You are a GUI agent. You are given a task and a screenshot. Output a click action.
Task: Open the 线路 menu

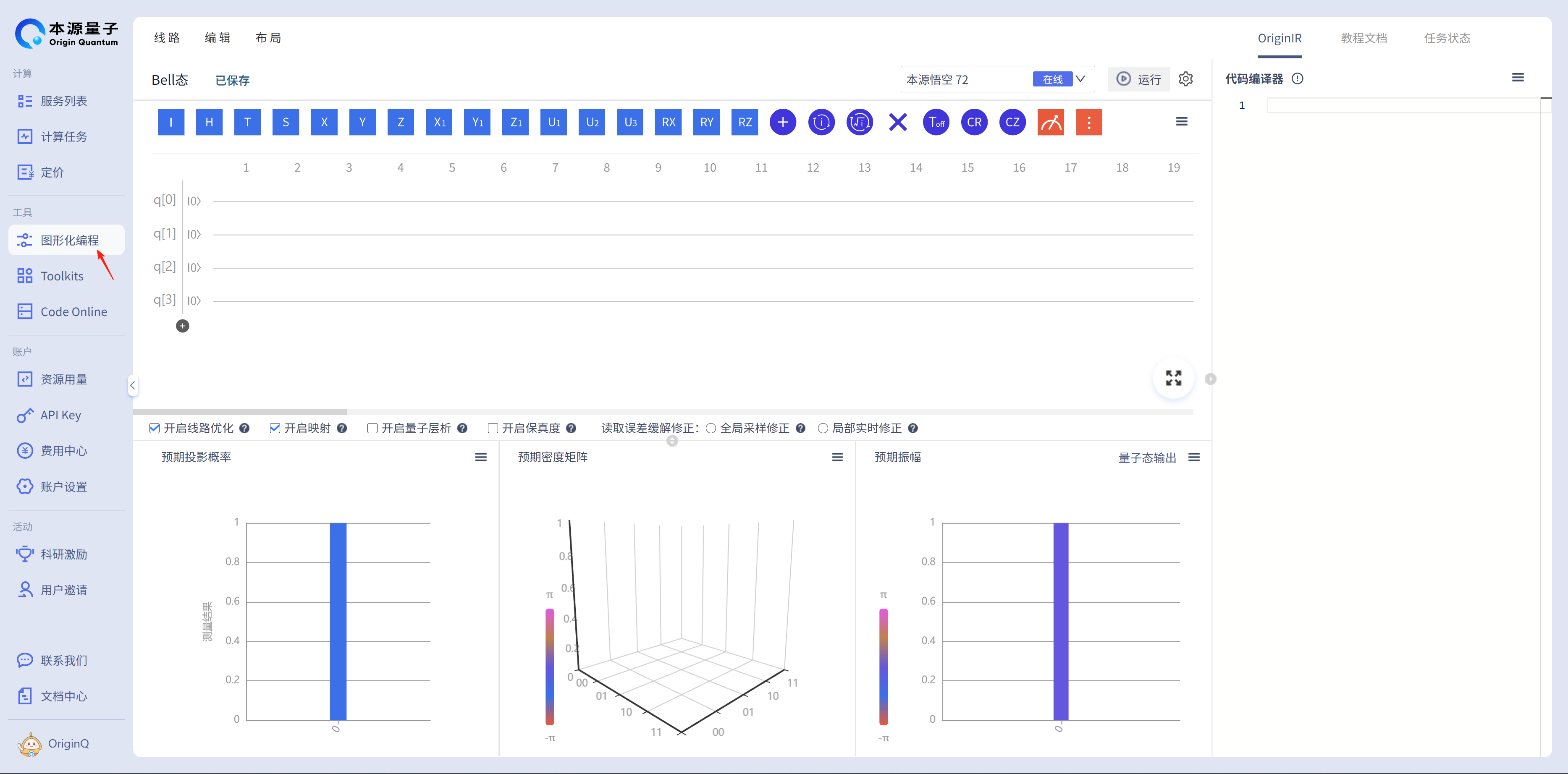[x=167, y=38]
